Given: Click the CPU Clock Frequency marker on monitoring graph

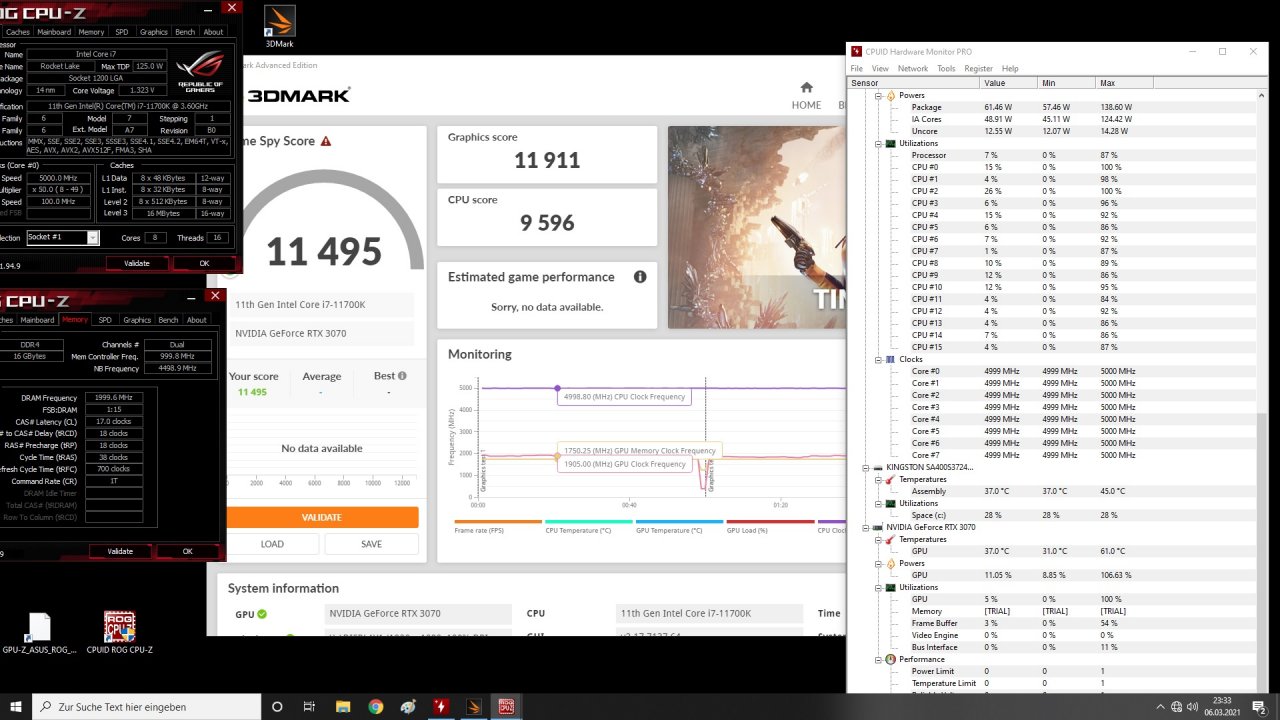Looking at the screenshot, I should [557, 388].
